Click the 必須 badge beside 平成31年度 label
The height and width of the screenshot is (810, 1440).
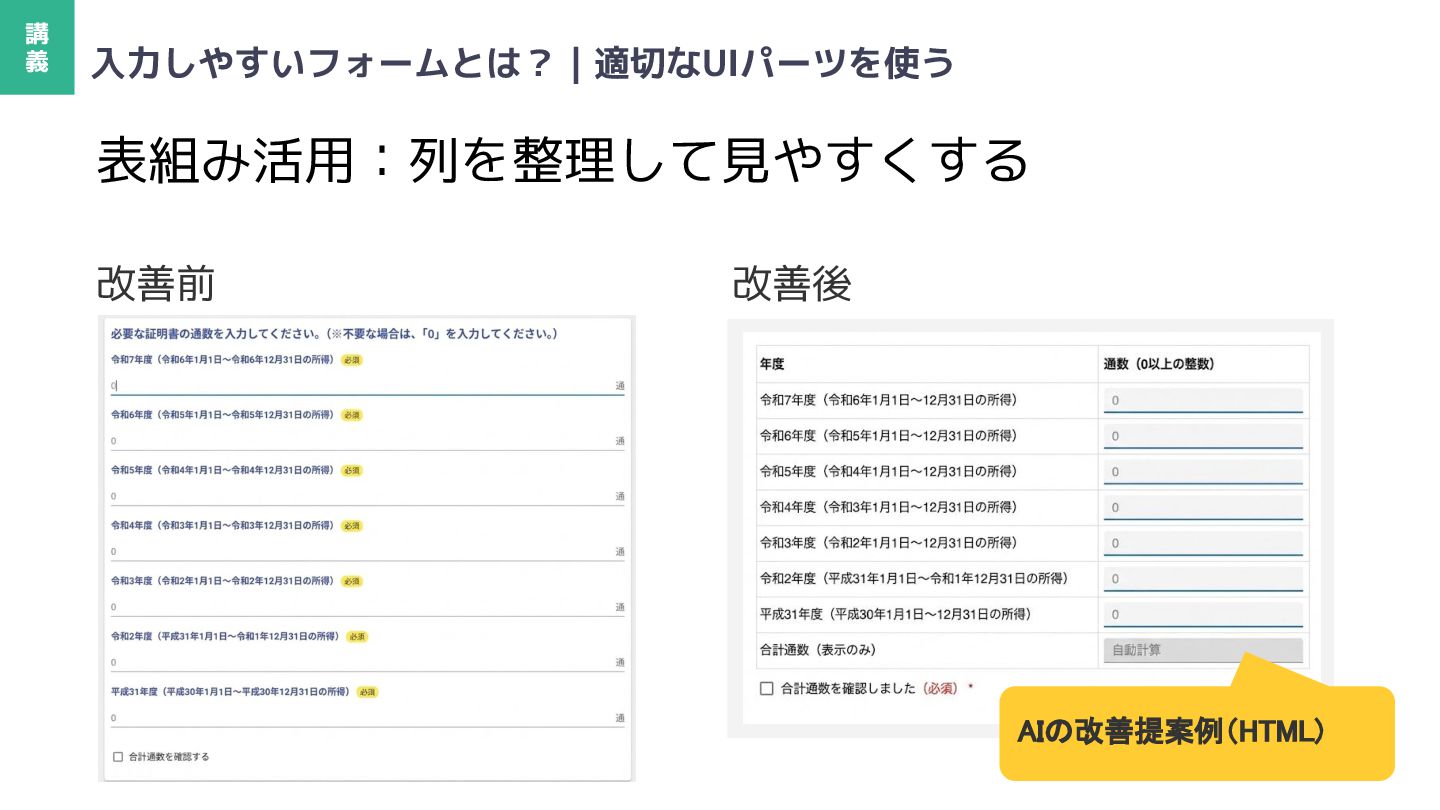pos(367,692)
